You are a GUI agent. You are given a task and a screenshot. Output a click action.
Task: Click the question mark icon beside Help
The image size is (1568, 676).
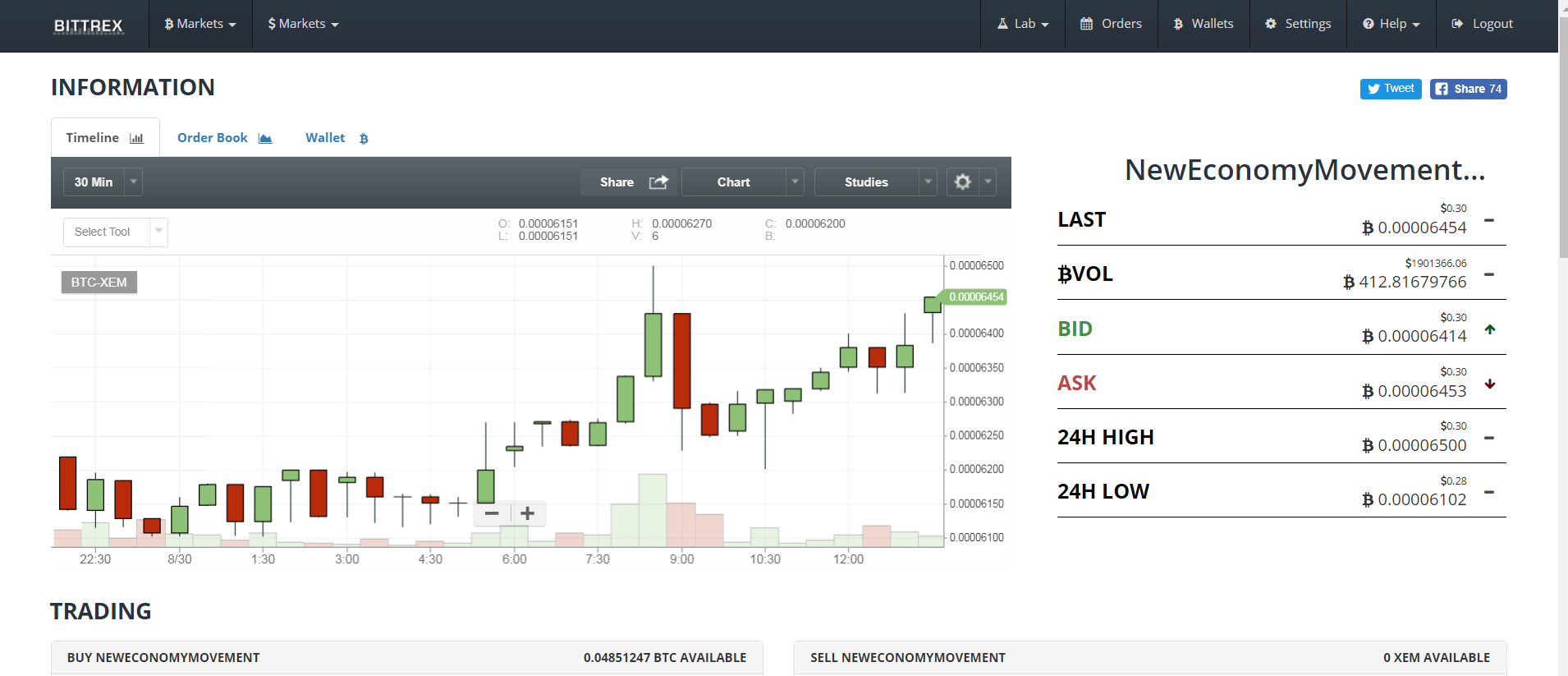click(1369, 24)
